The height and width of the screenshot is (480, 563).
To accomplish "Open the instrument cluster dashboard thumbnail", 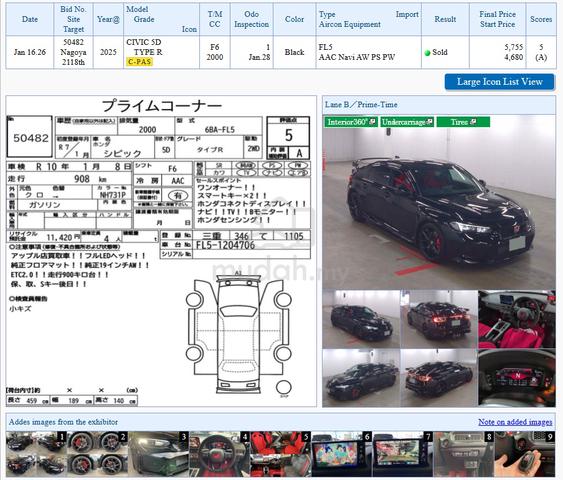I will click(517, 378).
